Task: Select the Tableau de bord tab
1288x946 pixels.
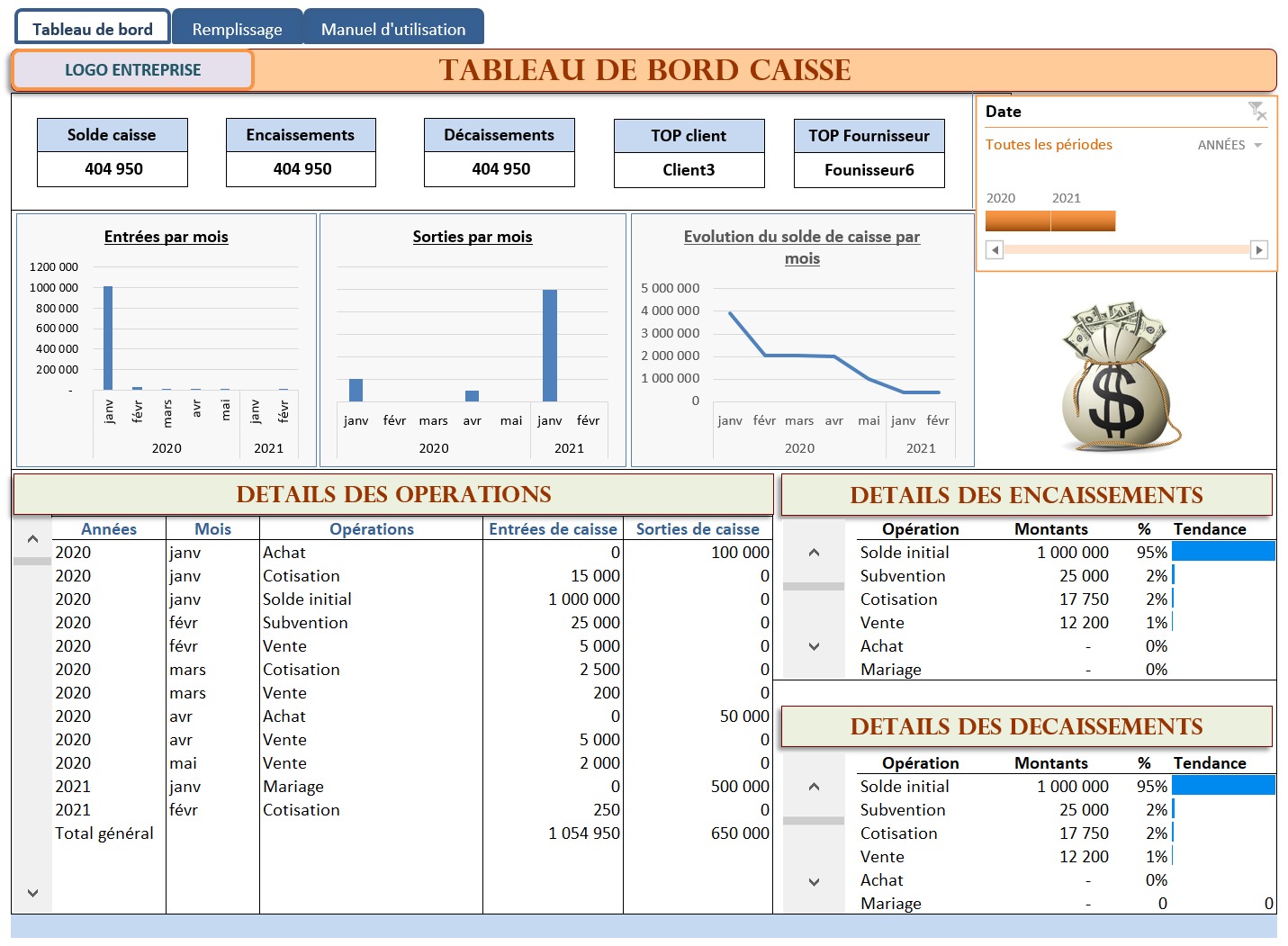Action: (93, 29)
